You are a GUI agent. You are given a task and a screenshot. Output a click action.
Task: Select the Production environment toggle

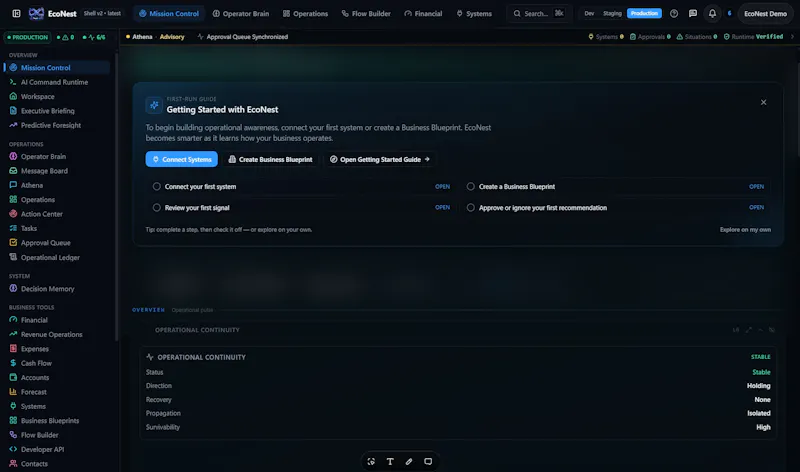(644, 14)
